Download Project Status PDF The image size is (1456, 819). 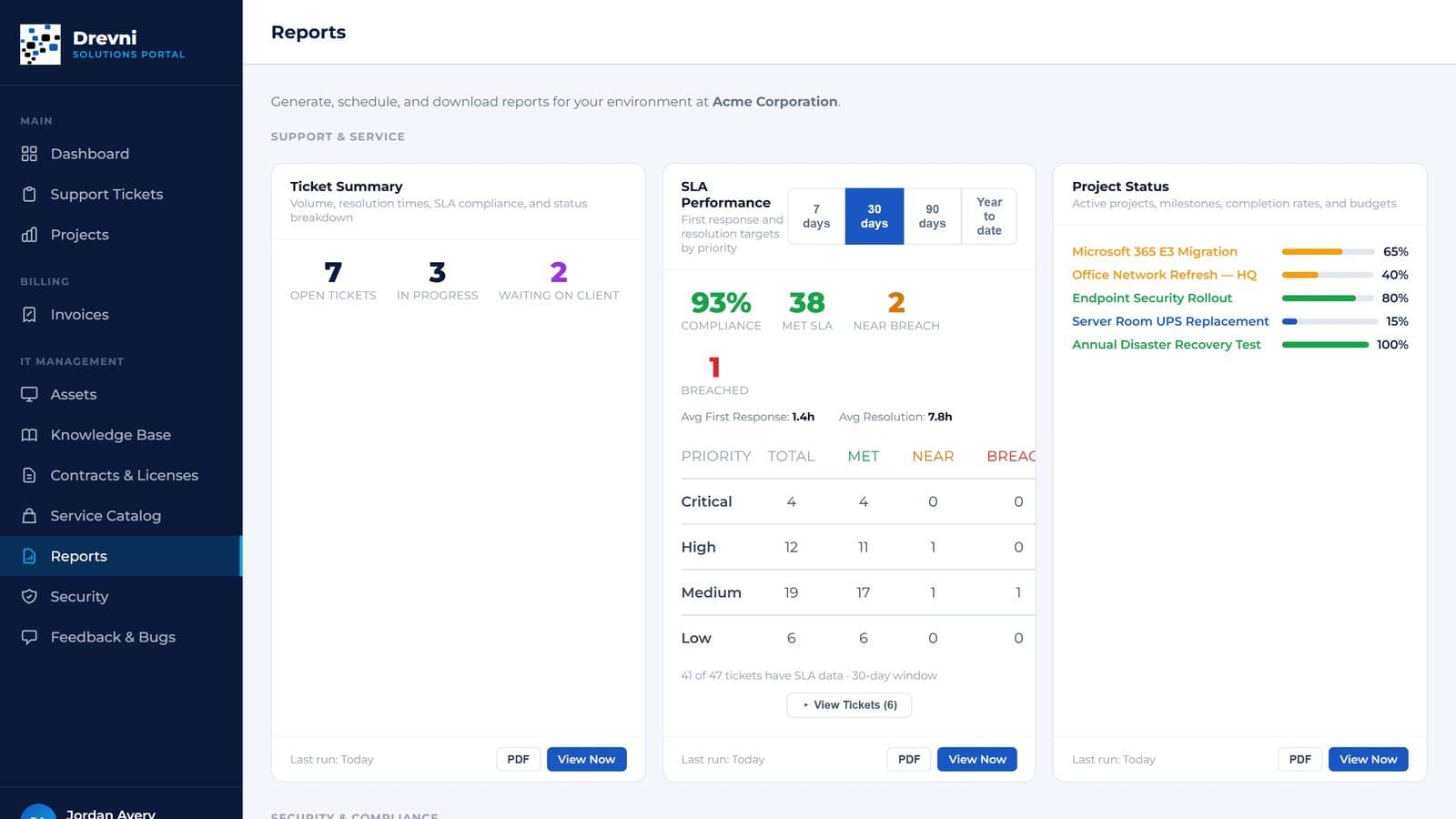1300,759
